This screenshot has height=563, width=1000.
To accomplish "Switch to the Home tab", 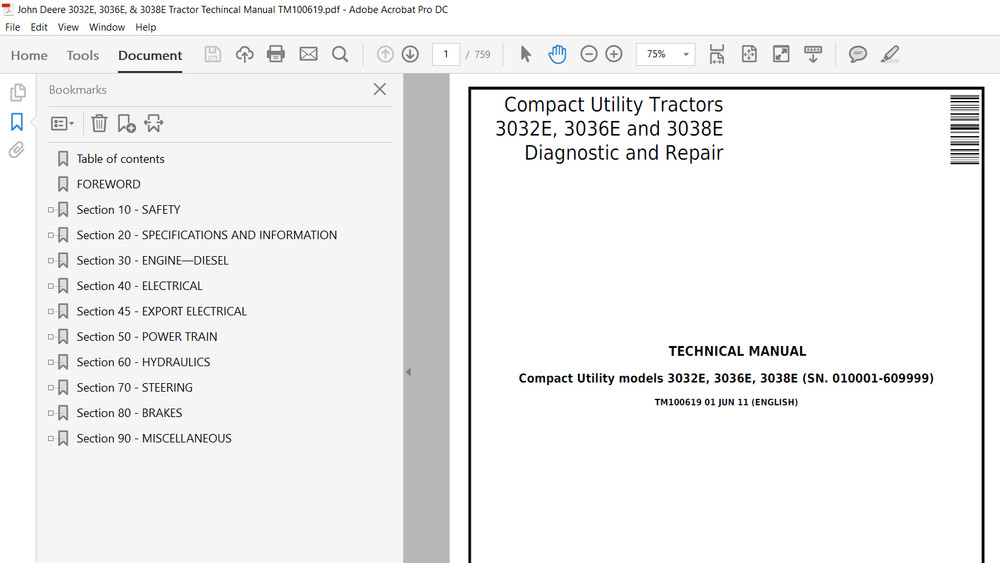I will coord(29,55).
